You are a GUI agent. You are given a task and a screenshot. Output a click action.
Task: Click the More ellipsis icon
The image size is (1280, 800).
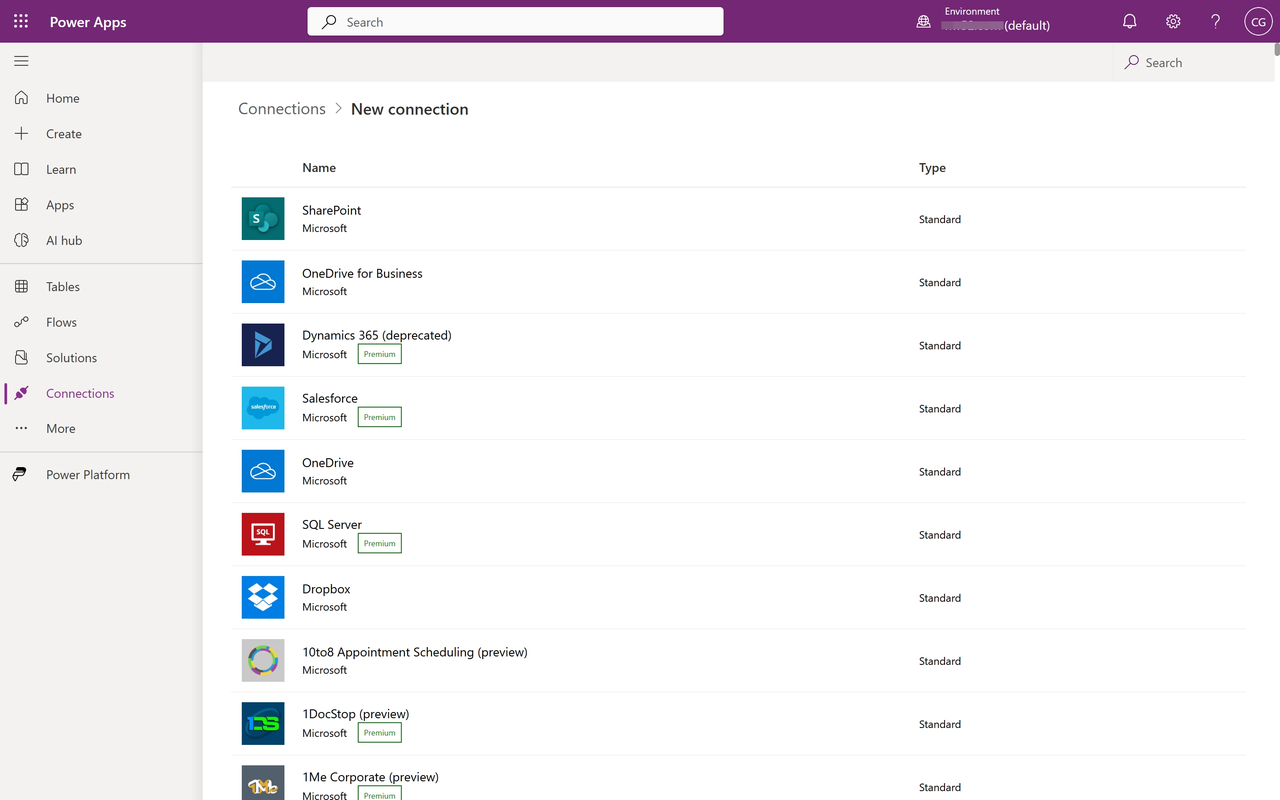[x=21, y=428]
